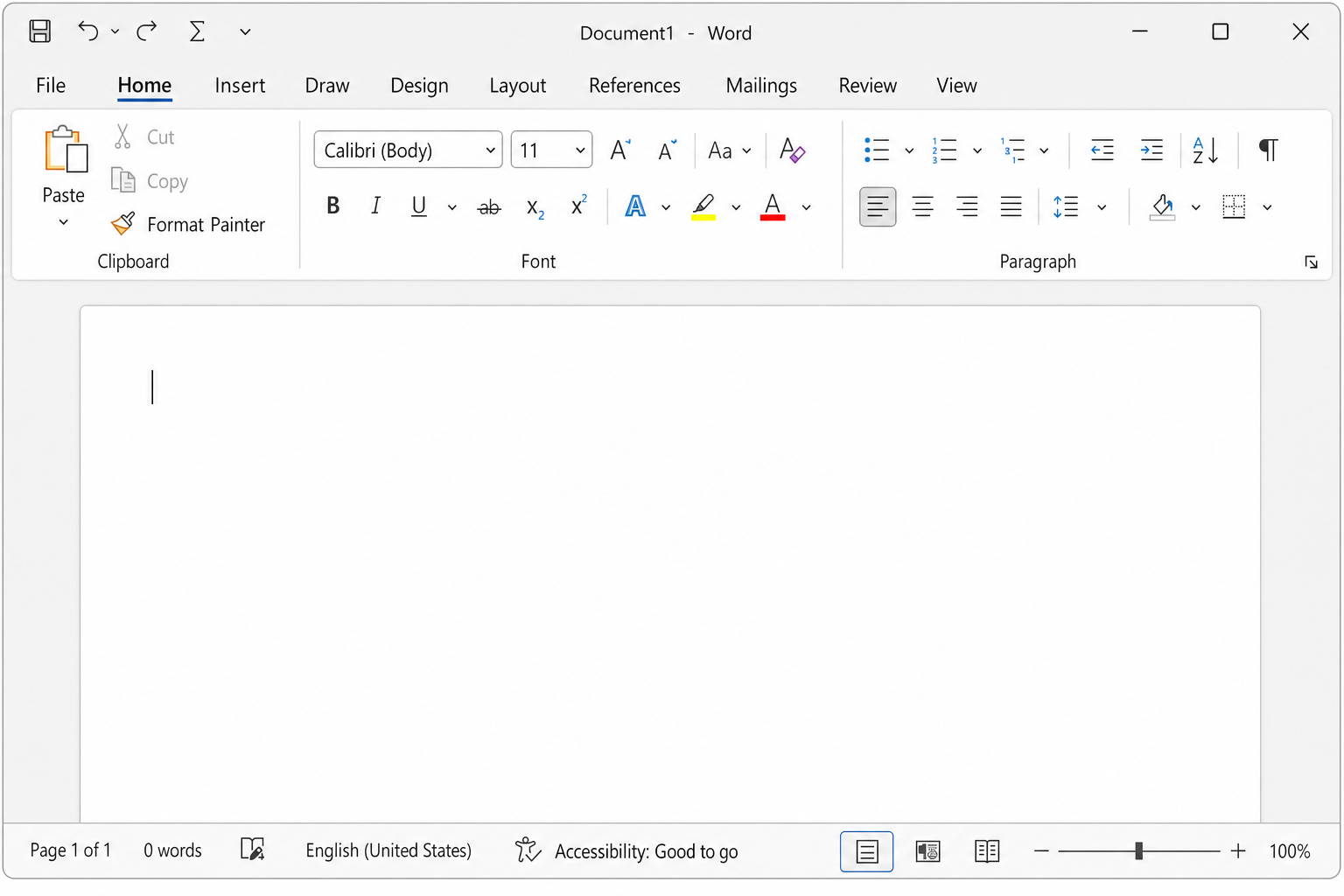
Task: Open the File tab
Action: pyautogui.click(x=51, y=86)
